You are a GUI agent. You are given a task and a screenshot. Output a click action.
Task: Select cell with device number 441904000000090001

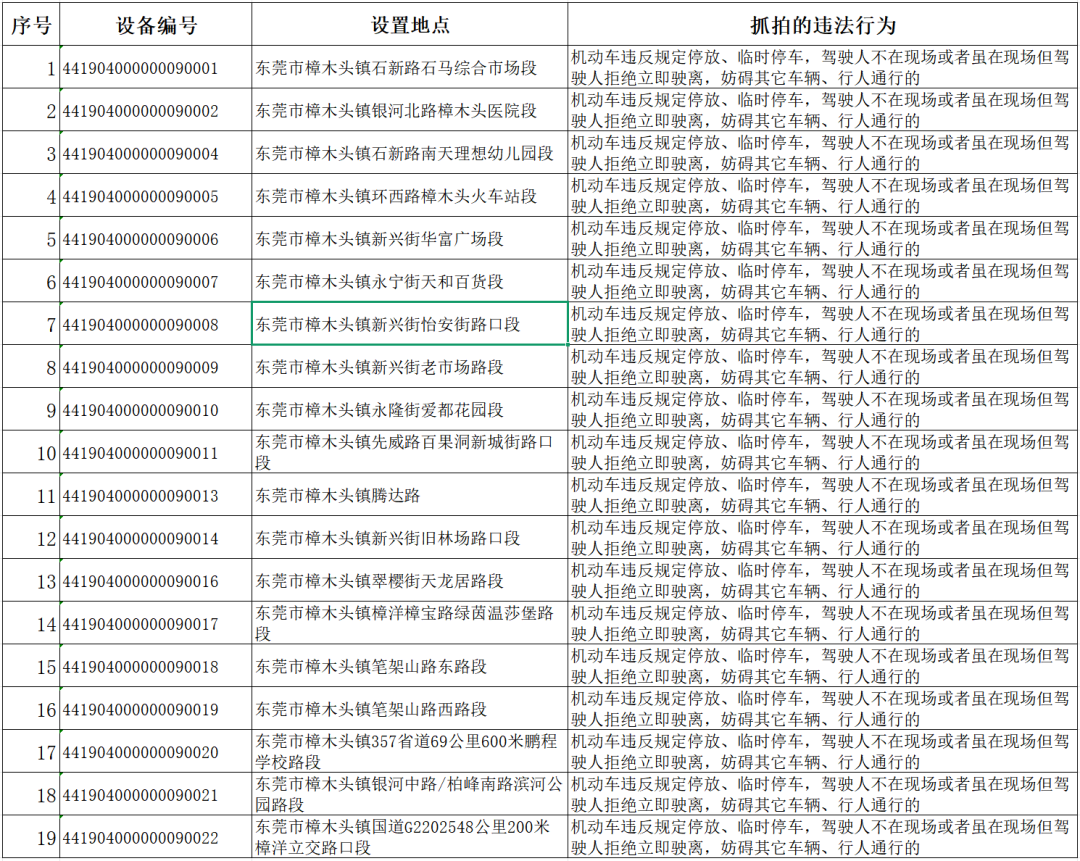pos(155,68)
